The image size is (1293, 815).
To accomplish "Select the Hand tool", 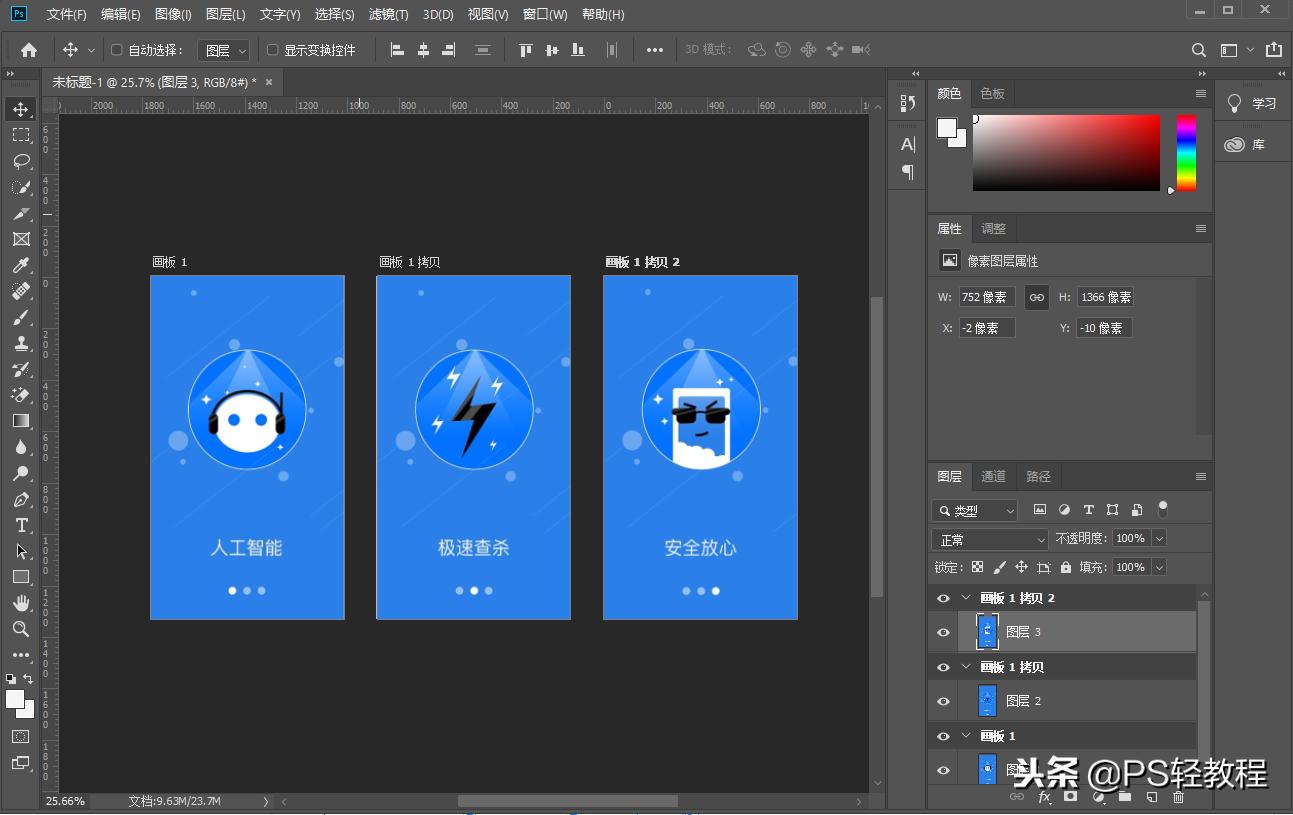I will pos(21,603).
